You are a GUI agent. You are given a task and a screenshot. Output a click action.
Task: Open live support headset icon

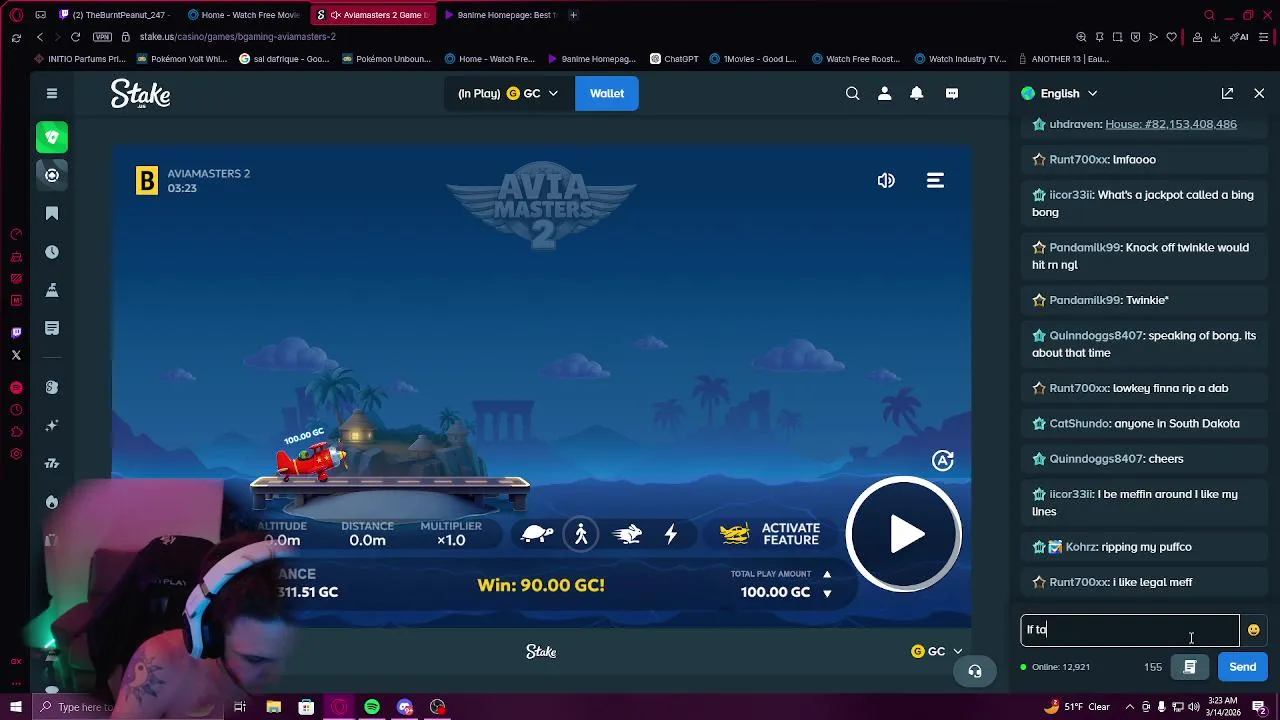(x=975, y=671)
